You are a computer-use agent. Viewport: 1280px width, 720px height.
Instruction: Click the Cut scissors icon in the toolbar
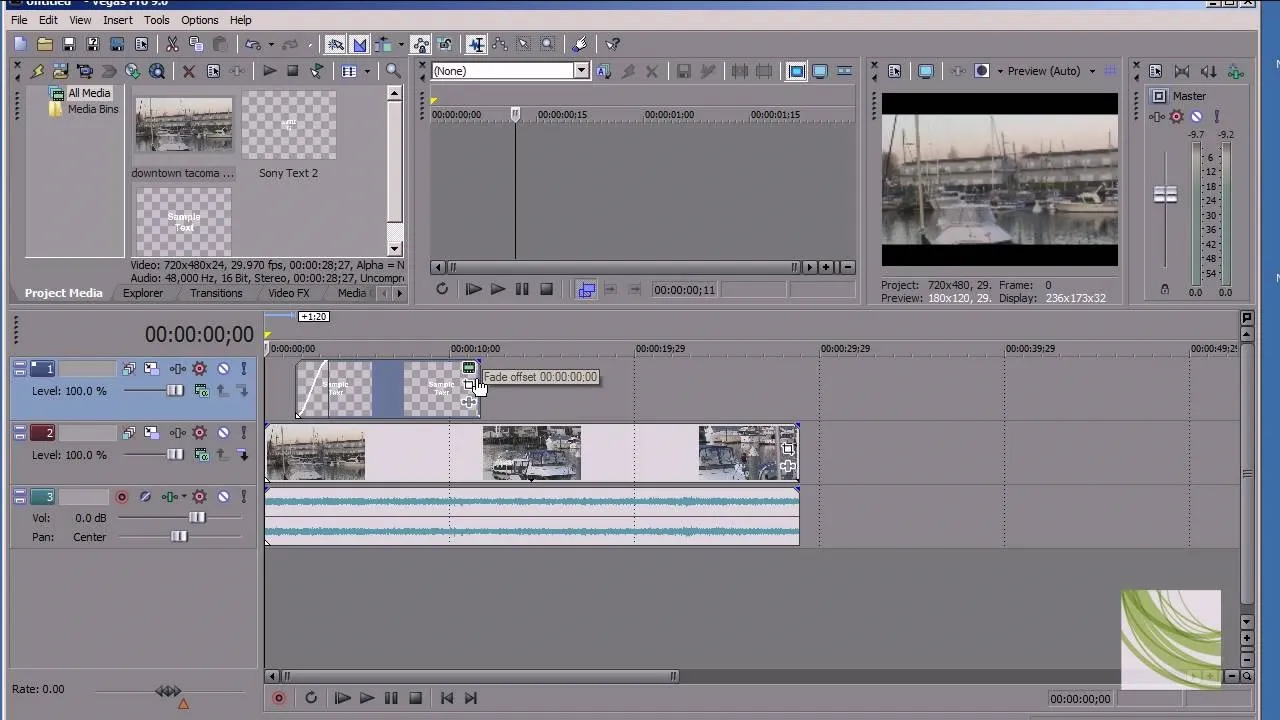click(172, 44)
